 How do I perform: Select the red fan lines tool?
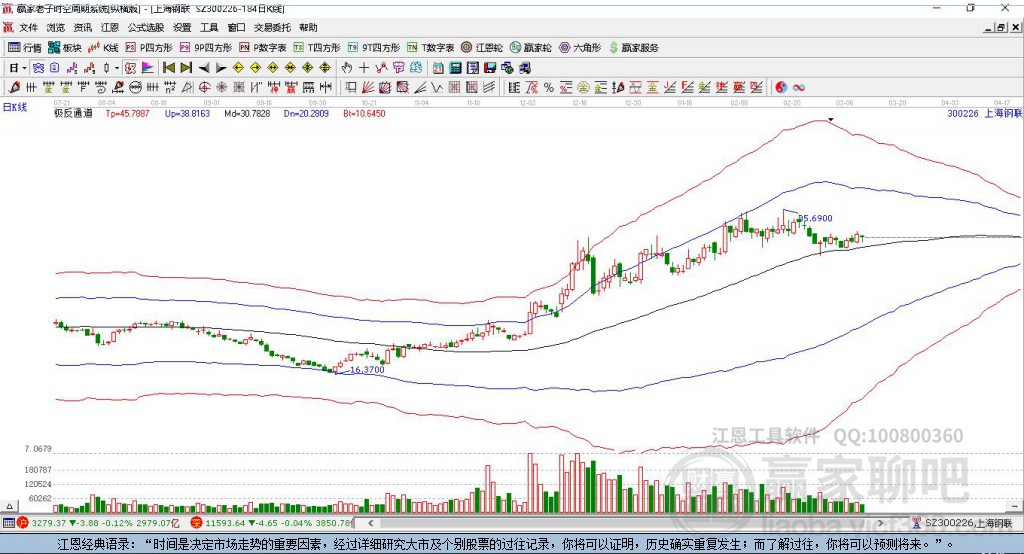point(368,88)
